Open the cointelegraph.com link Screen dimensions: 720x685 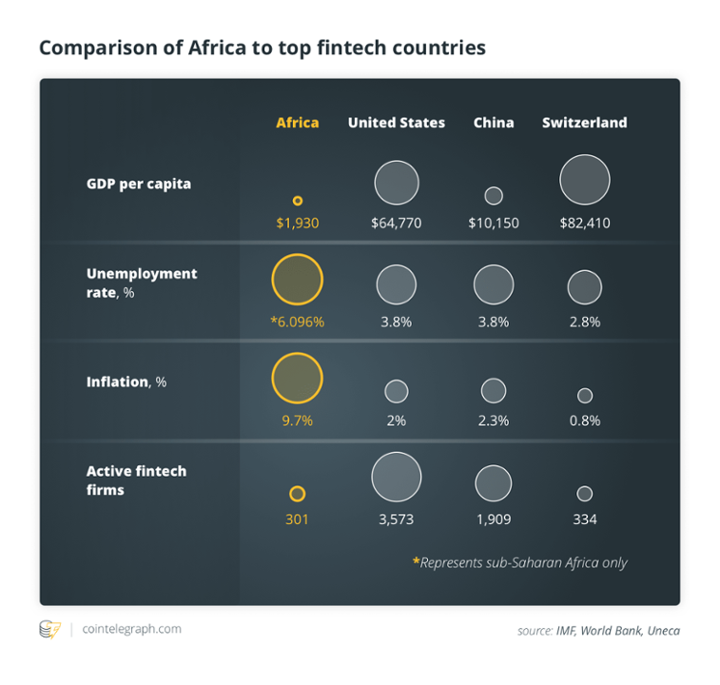[x=131, y=629]
